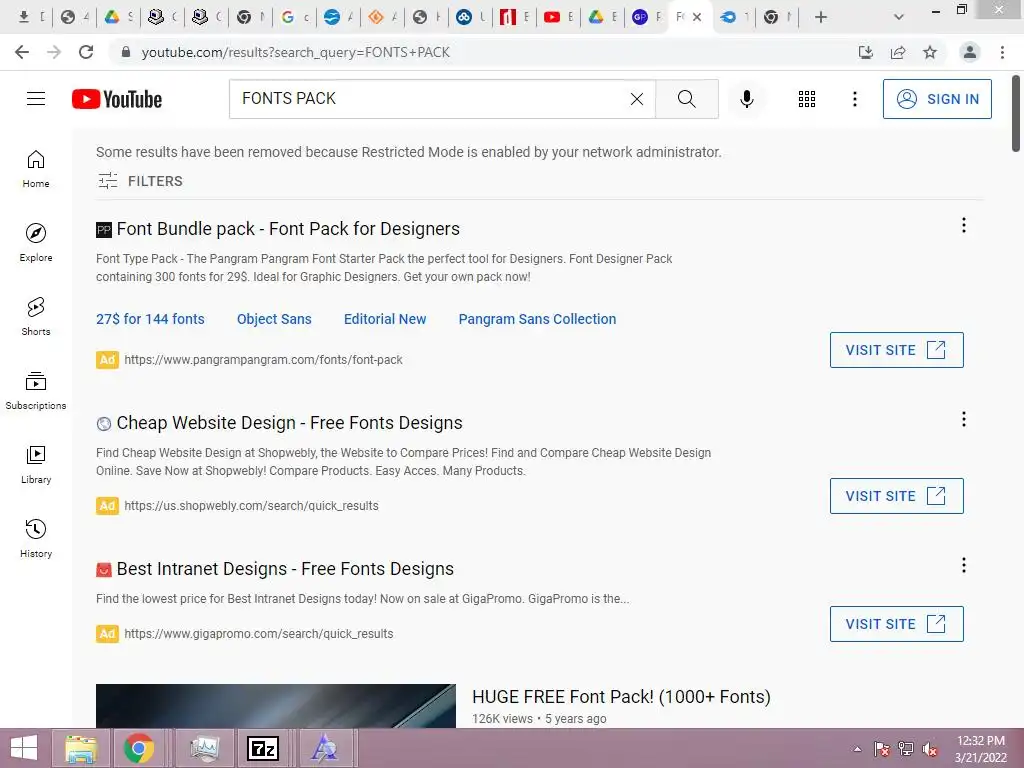Viewport: 1024px width, 768px height.
Task: Click the browser address bar URL
Action: click(296, 52)
